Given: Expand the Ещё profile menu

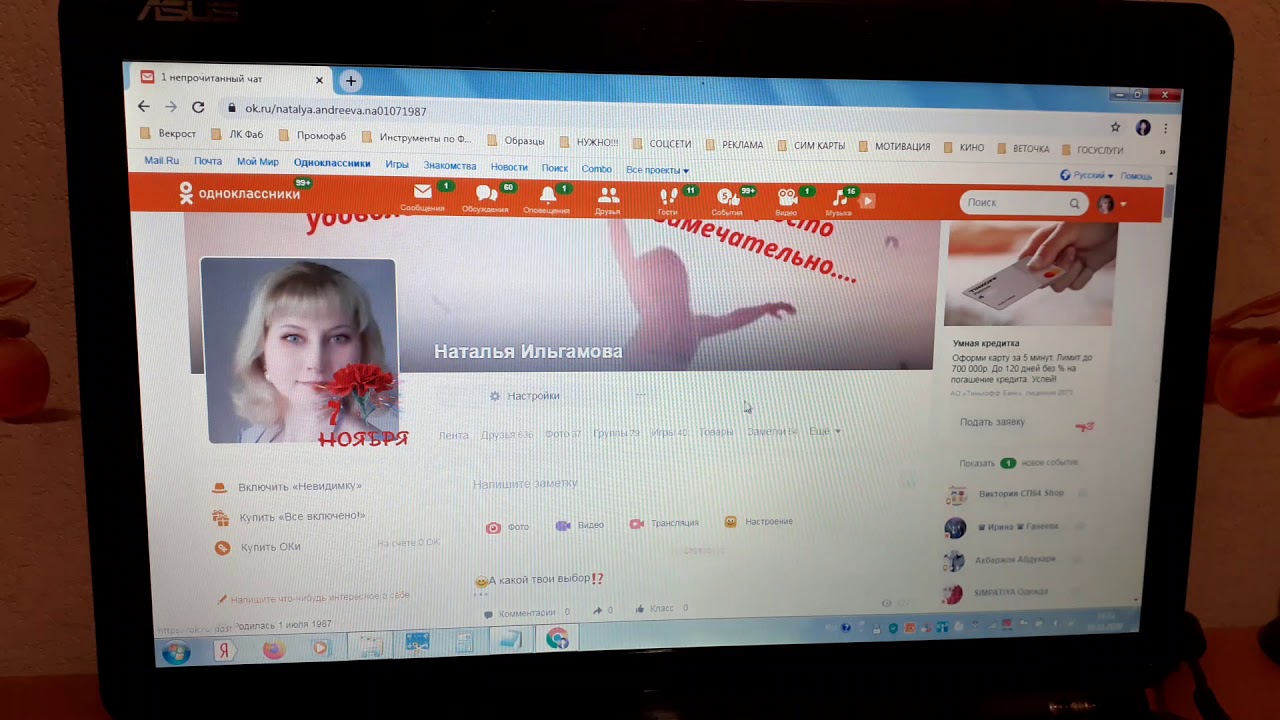Looking at the screenshot, I should (x=825, y=431).
